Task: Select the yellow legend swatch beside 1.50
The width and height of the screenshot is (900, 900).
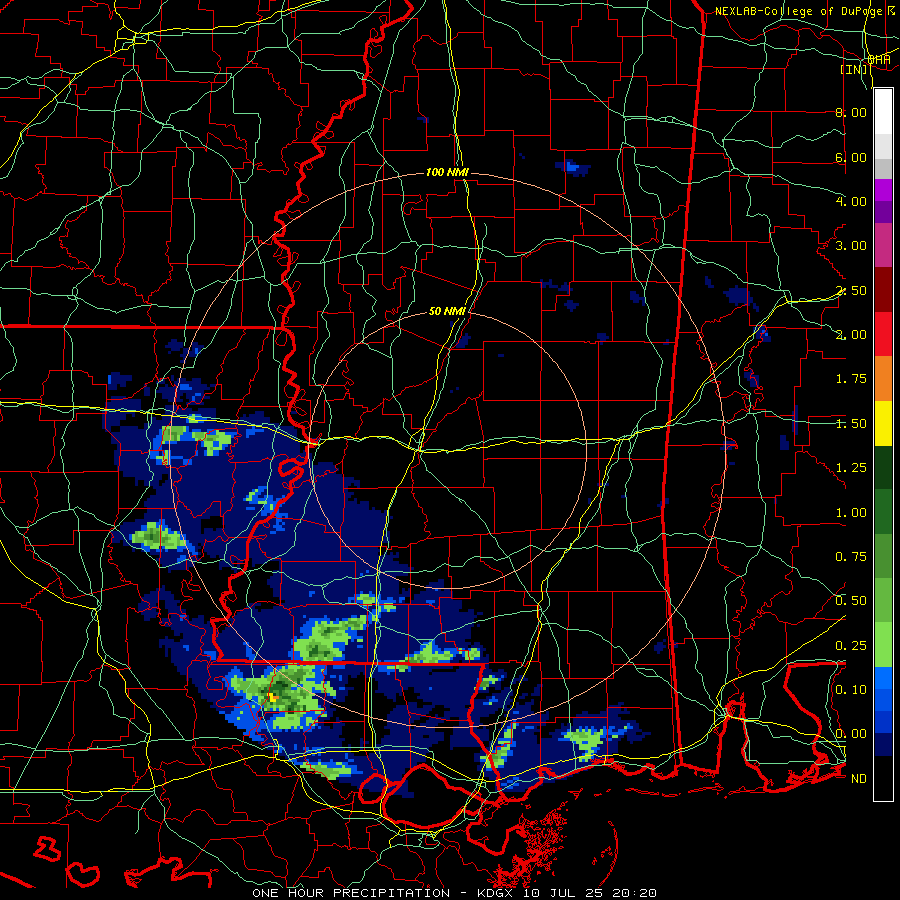Action: coord(883,423)
